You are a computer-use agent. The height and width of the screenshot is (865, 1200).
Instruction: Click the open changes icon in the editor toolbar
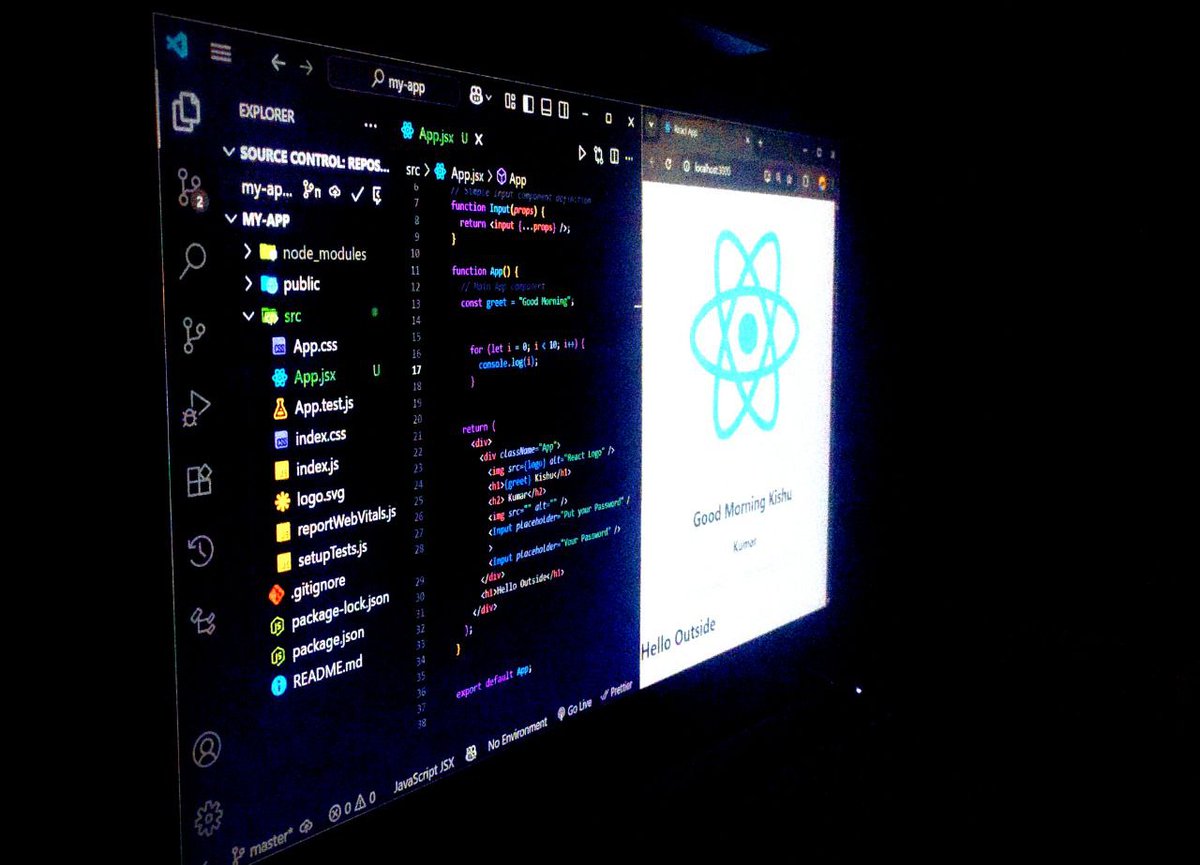click(598, 155)
